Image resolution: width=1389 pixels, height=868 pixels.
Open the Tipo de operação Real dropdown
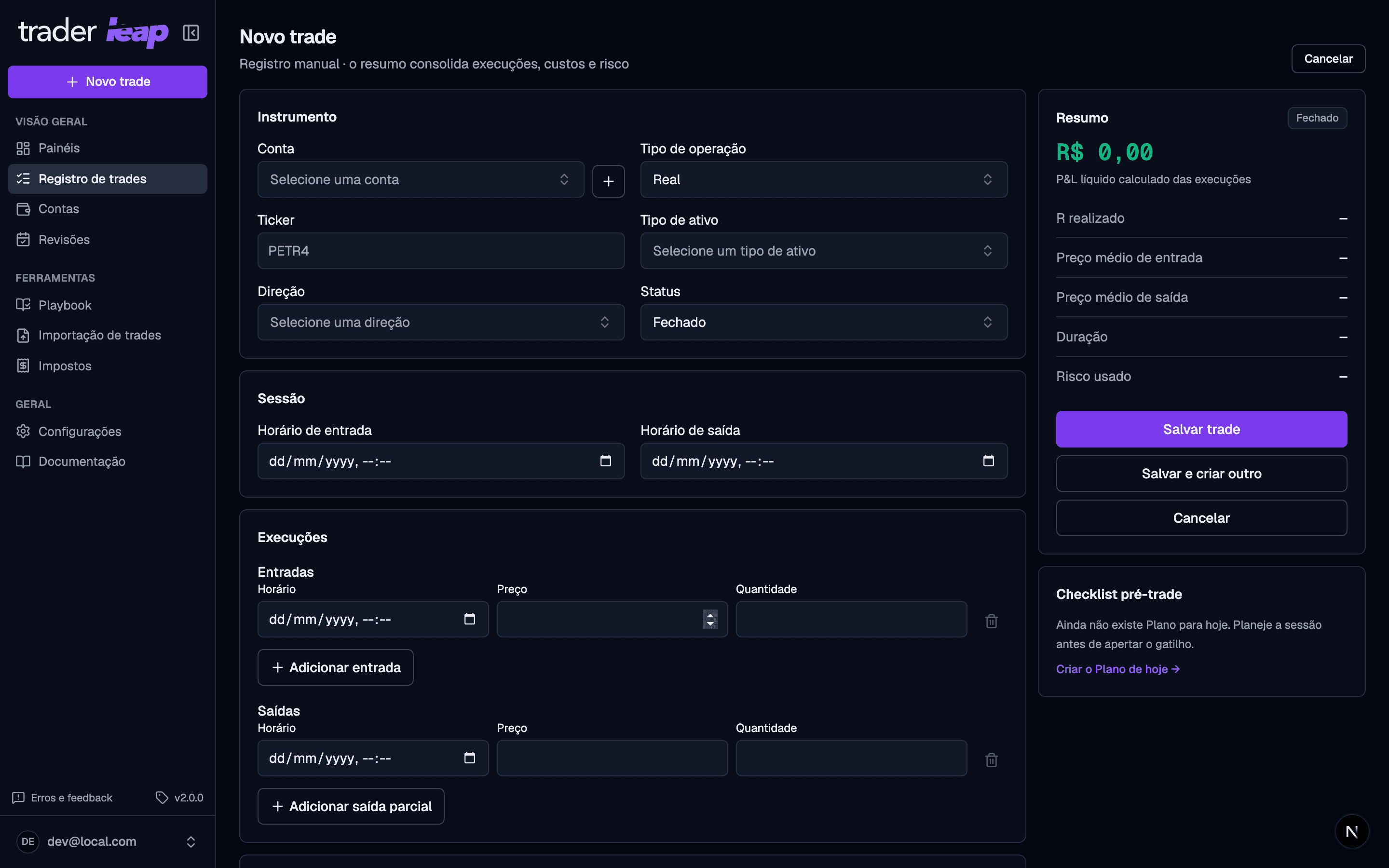tap(824, 180)
